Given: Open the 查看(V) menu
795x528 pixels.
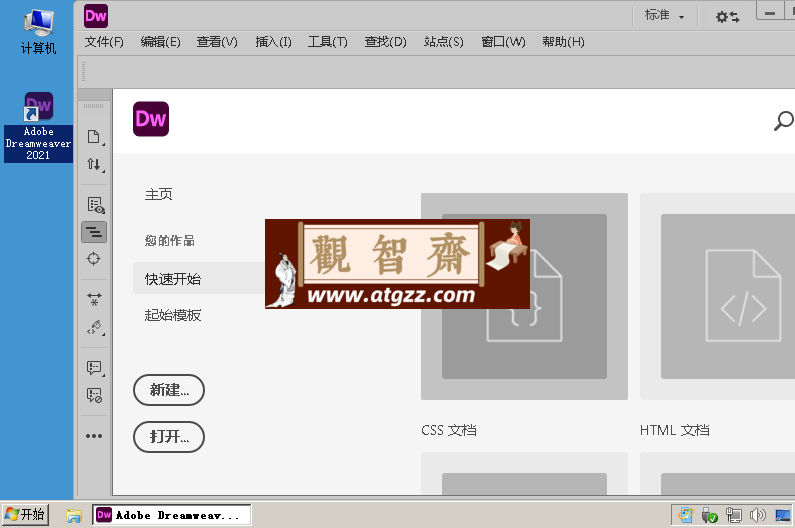Looking at the screenshot, I should click(217, 42).
